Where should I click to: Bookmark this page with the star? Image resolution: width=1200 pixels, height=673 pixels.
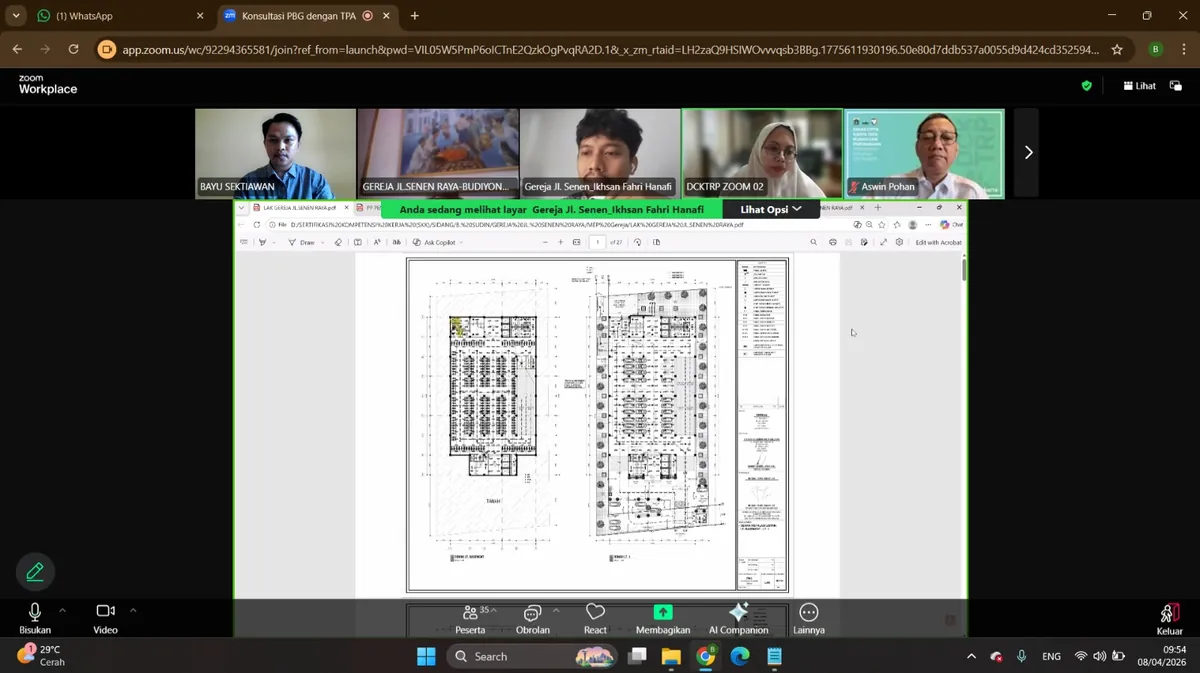pos(1117,49)
